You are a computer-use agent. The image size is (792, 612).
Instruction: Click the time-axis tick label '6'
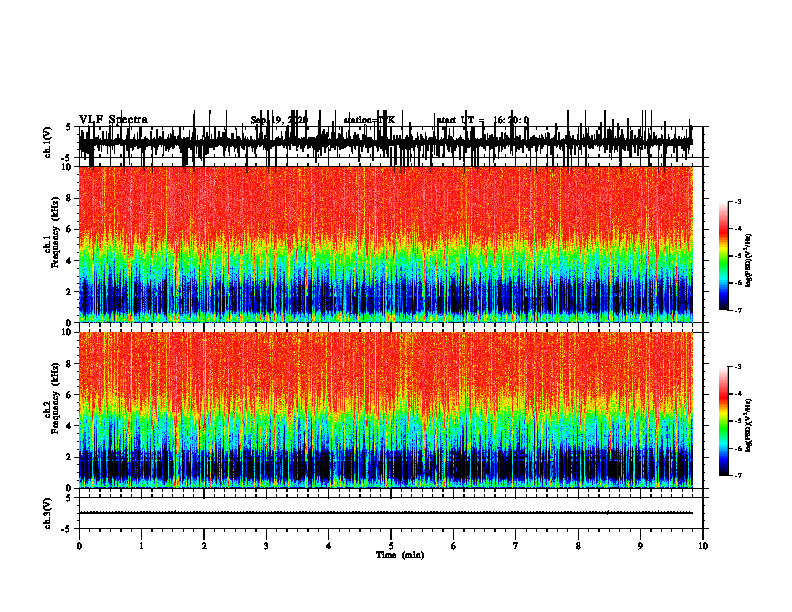click(453, 546)
